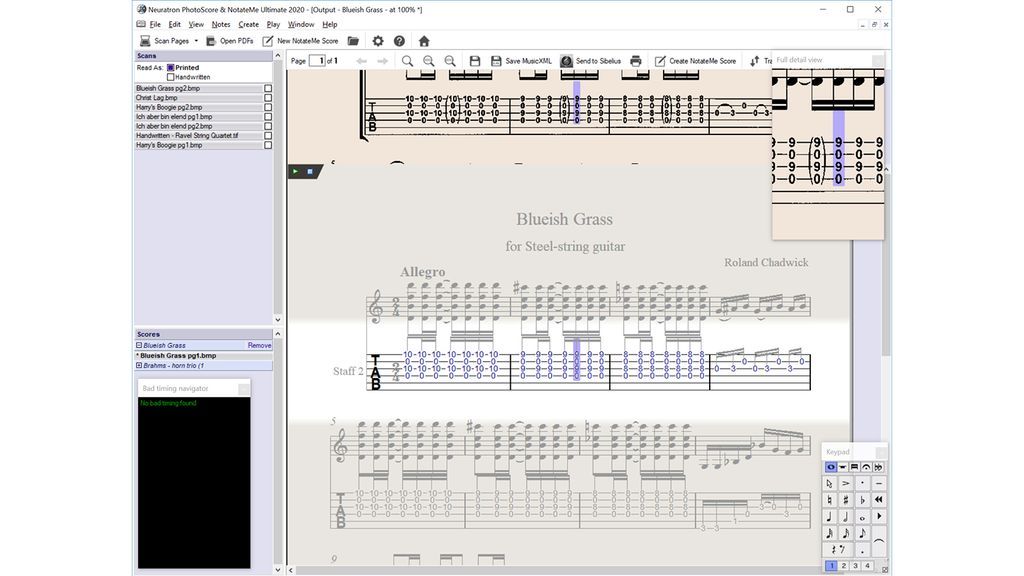Select the Scan Pages icon

(145, 41)
